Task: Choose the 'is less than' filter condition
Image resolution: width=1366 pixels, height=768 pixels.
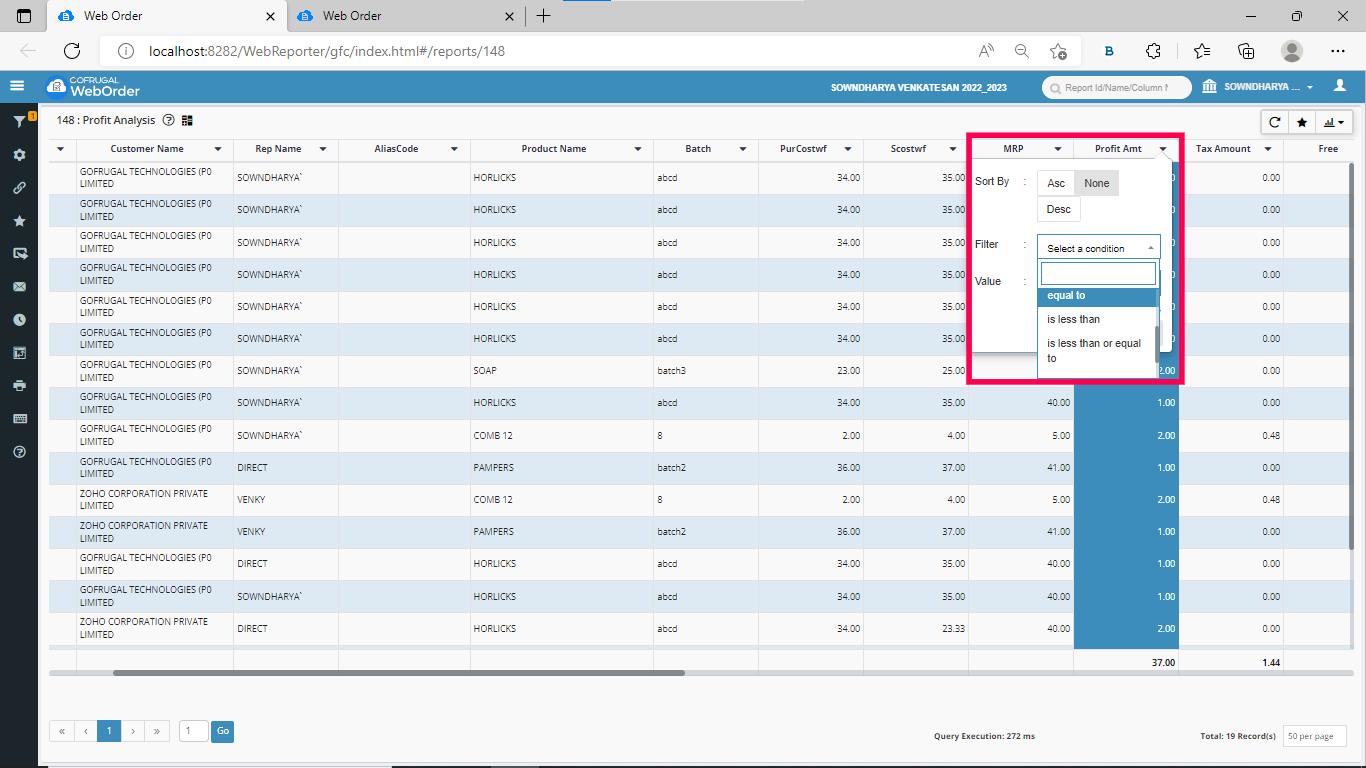Action: pyautogui.click(x=1073, y=319)
